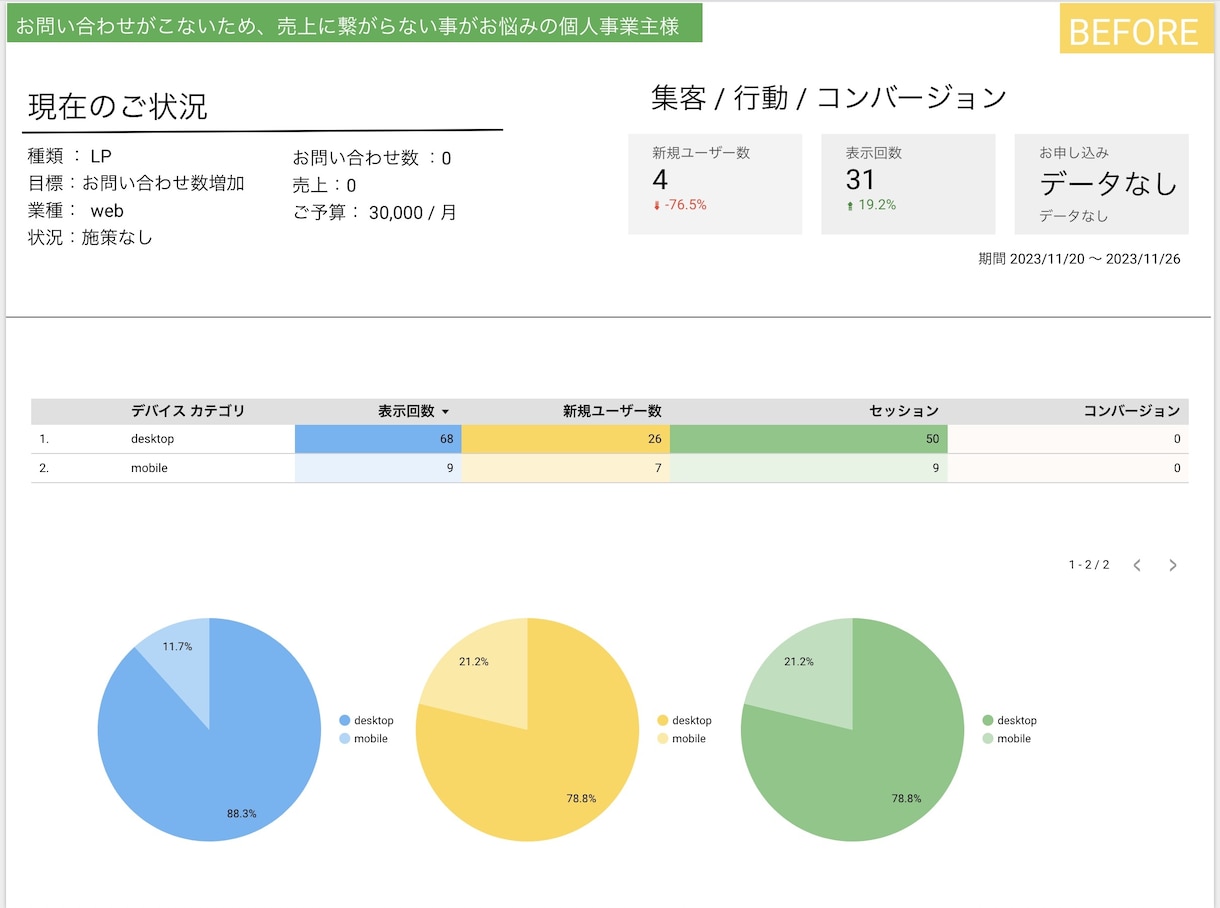Click the 集客 / 行動 / コンバージョン heading
The width and height of the screenshot is (1220, 908).
(829, 97)
